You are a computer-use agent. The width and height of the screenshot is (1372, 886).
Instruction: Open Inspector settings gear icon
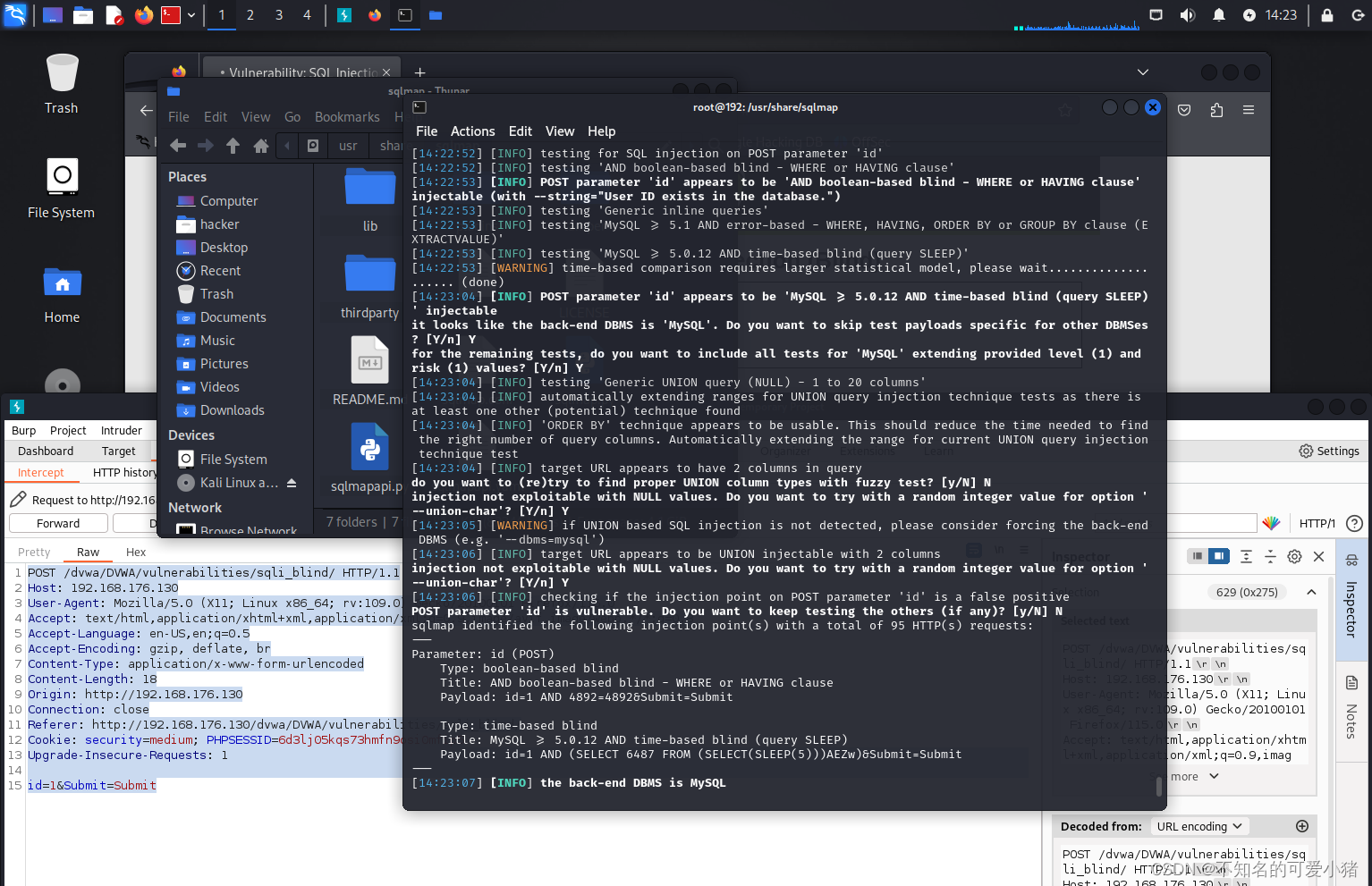click(x=1294, y=556)
